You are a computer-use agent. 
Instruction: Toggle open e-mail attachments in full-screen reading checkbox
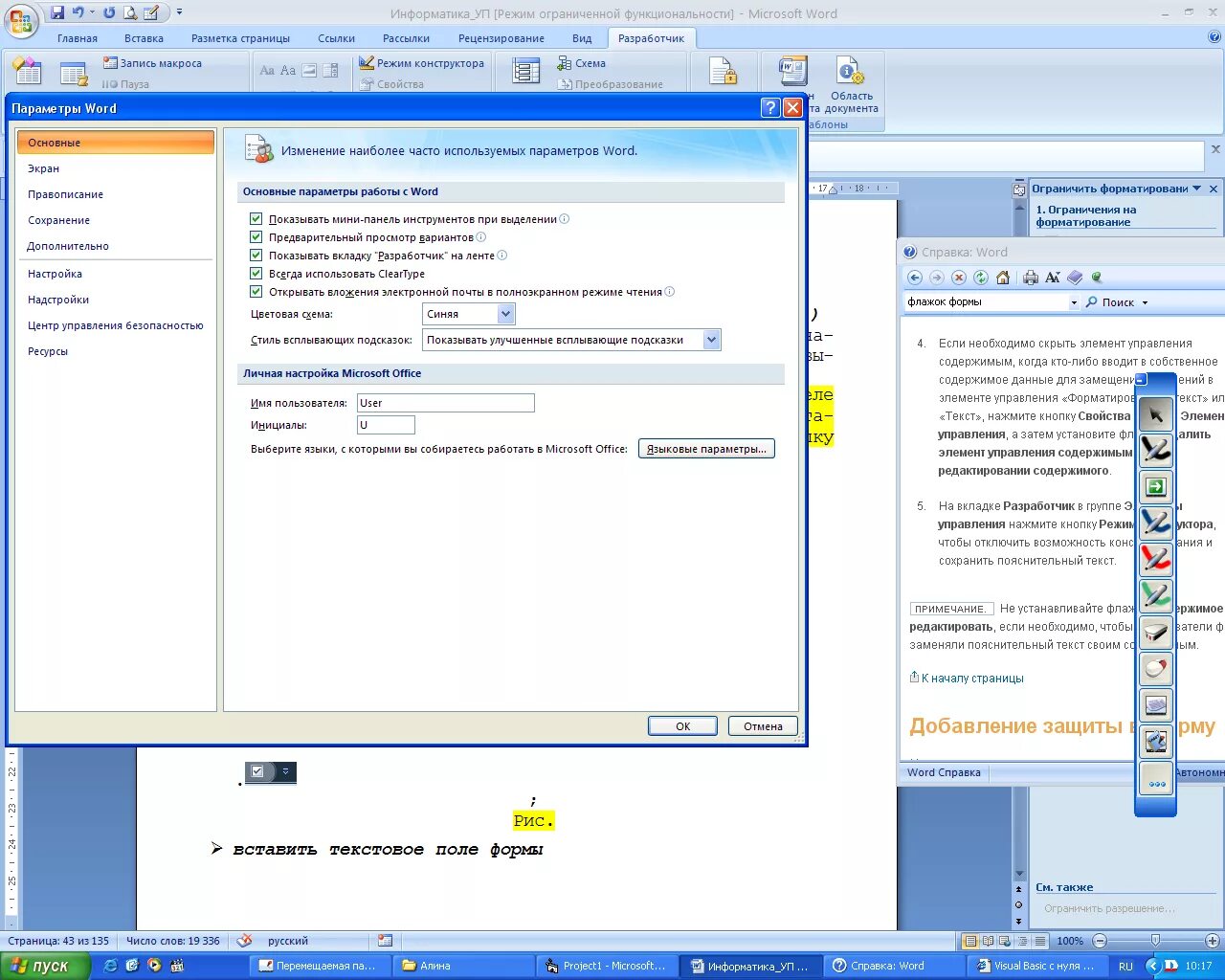pos(256,292)
